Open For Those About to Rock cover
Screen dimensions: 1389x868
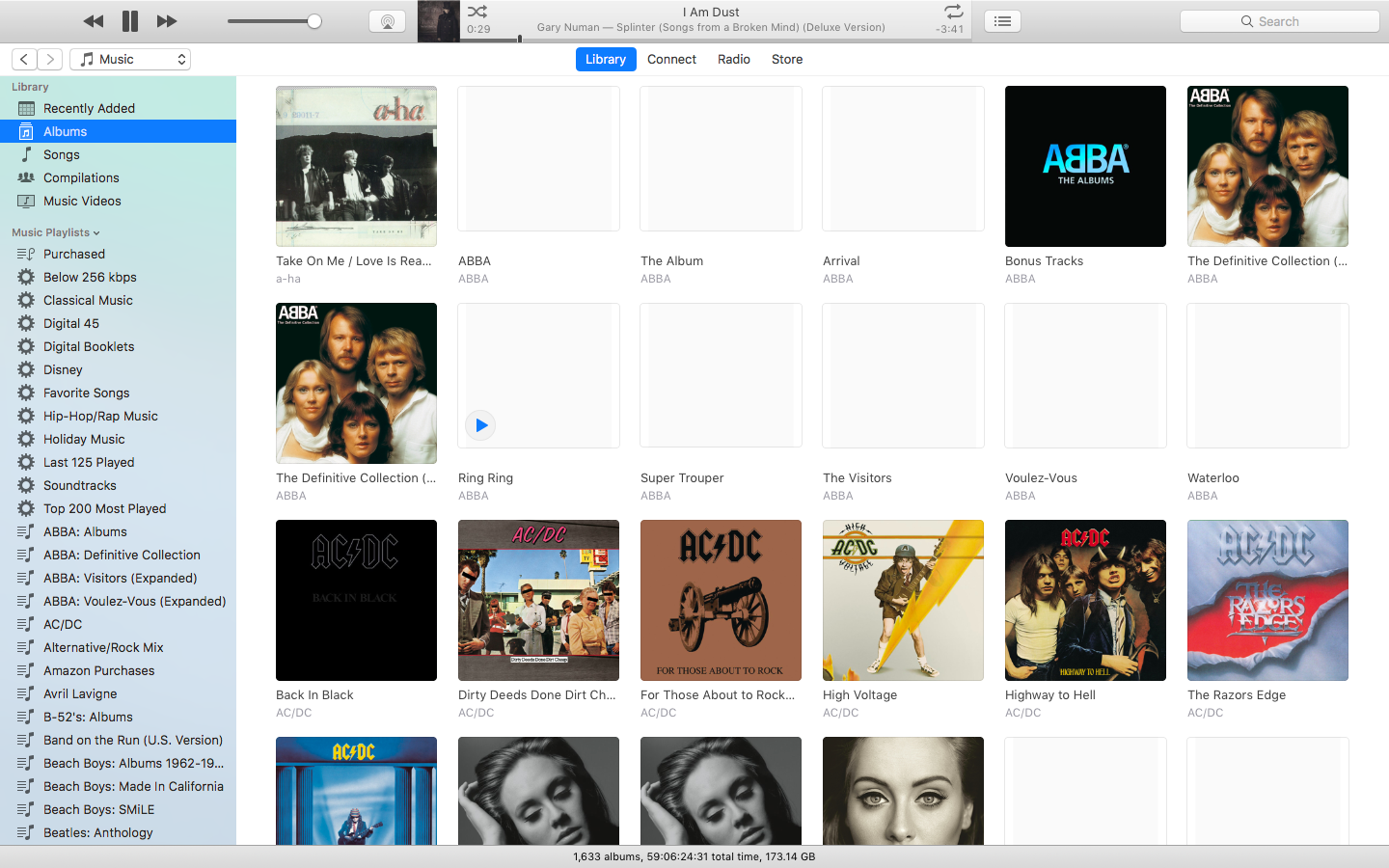click(x=721, y=600)
